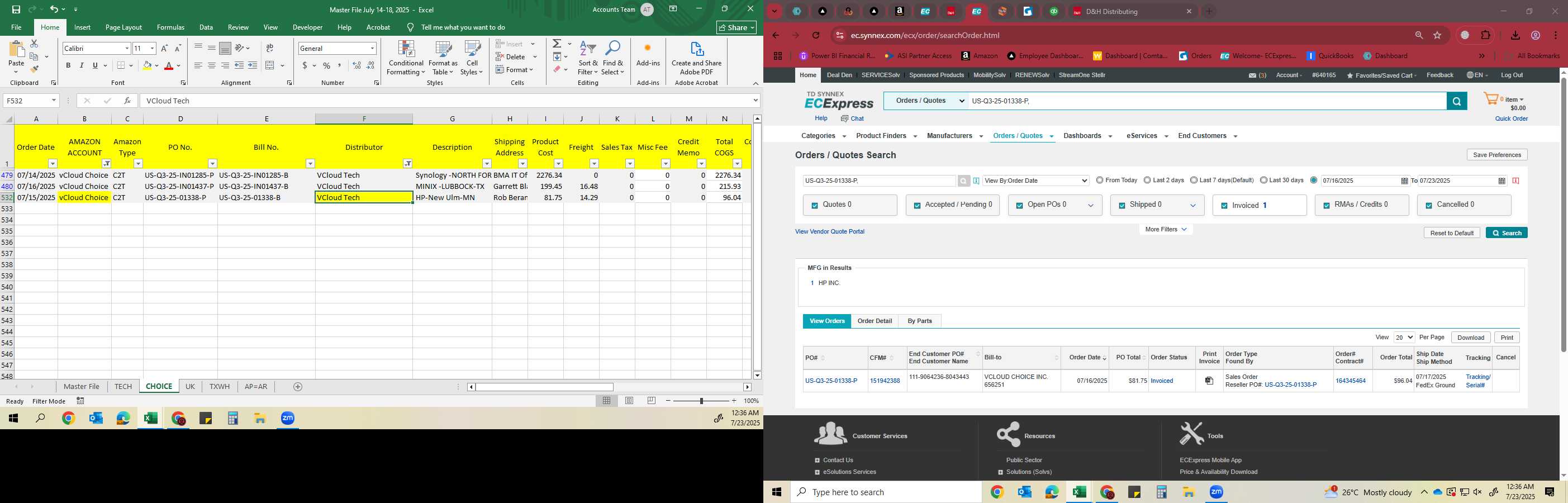
Task: Switch to Page Layout view in status bar
Action: click(629, 401)
